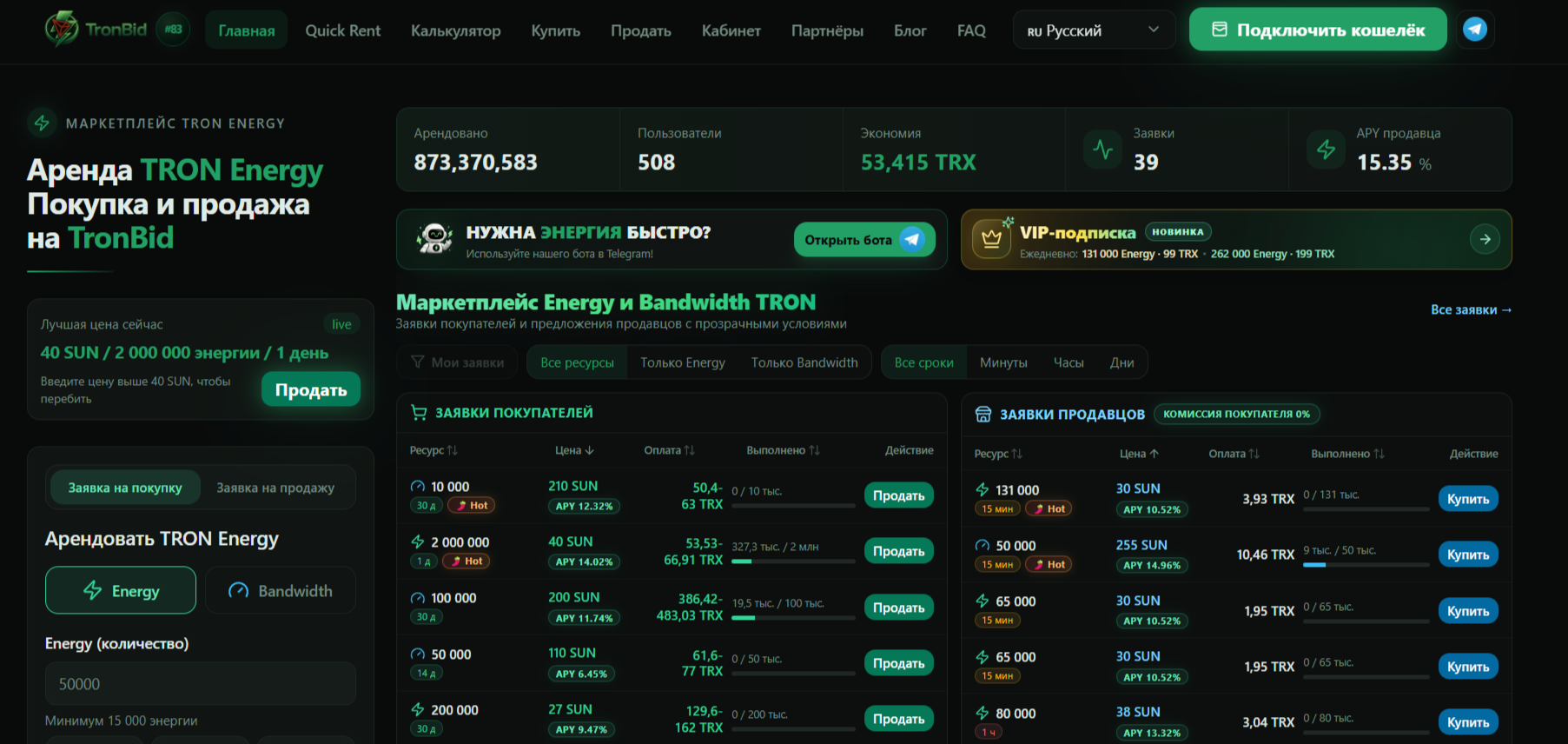This screenshot has height=744, width=1568.
Task: Click the shopping cart icon in Заявки покупателей
Action: [419, 413]
